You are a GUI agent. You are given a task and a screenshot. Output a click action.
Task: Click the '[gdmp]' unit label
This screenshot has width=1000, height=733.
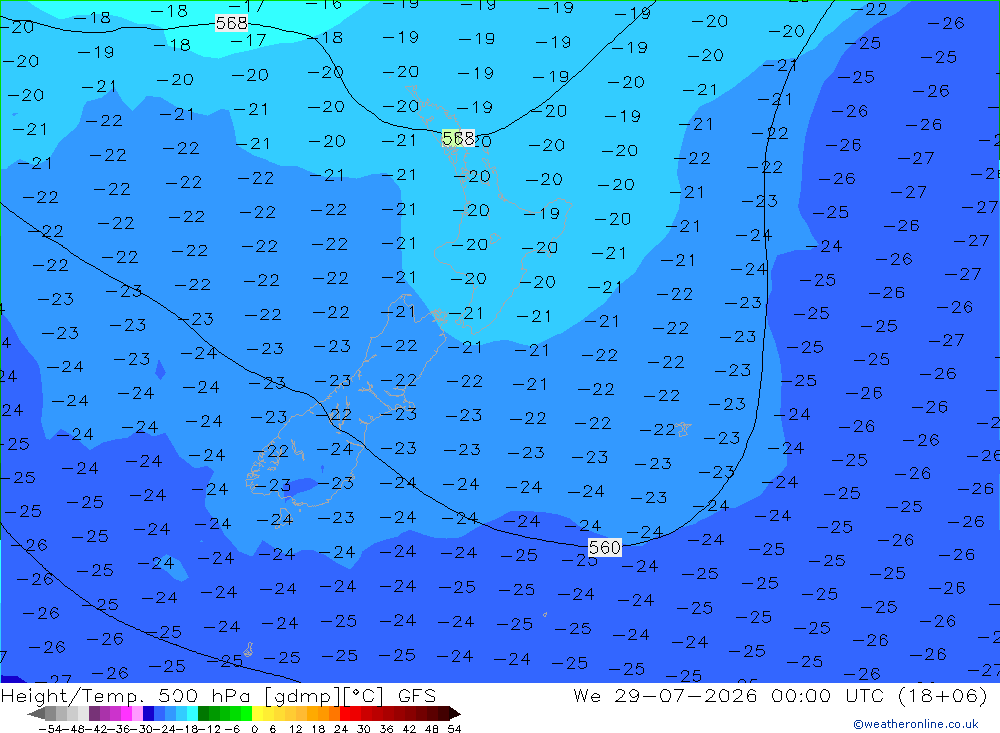point(302,696)
